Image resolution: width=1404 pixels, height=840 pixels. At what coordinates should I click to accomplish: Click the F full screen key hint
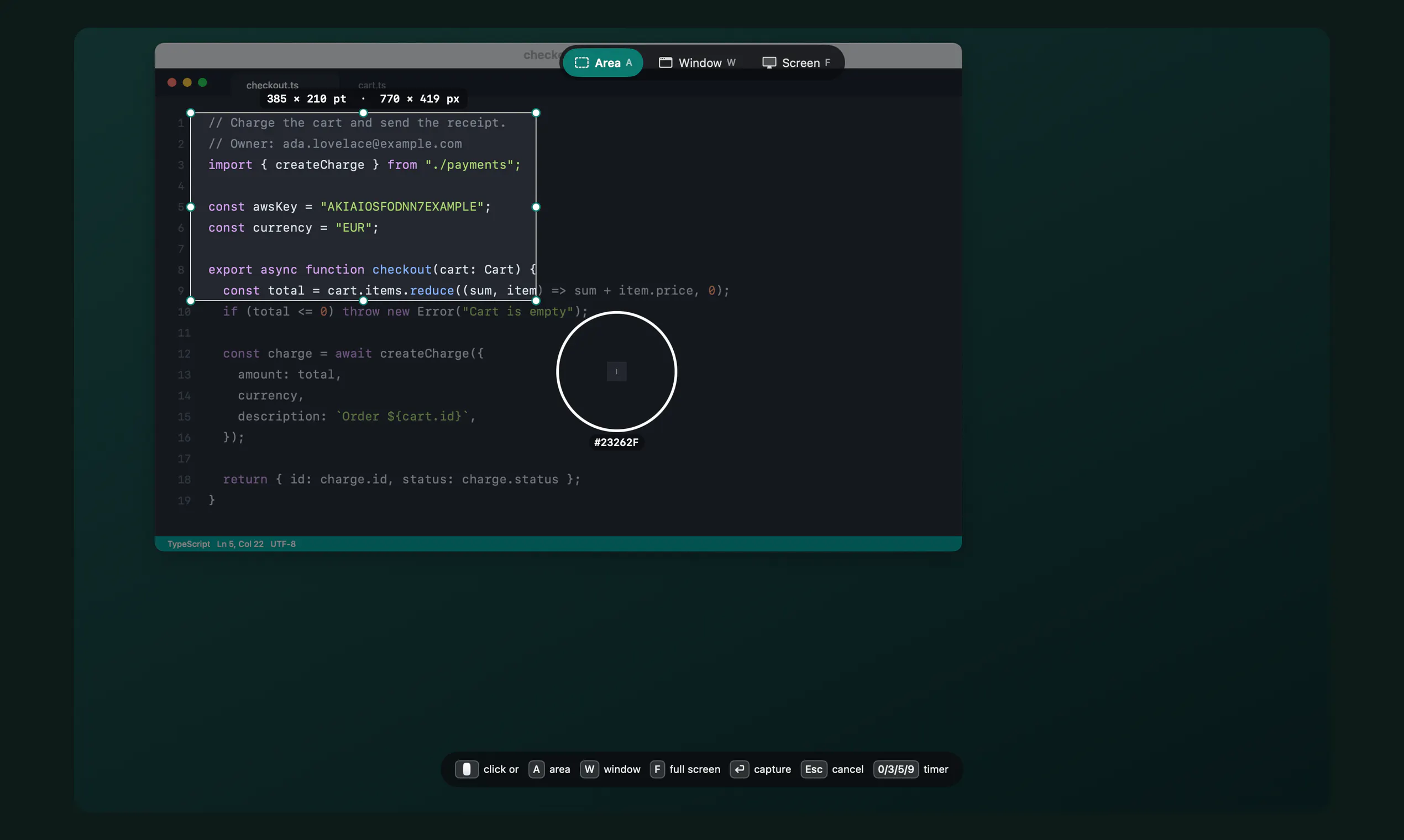[x=657, y=769]
